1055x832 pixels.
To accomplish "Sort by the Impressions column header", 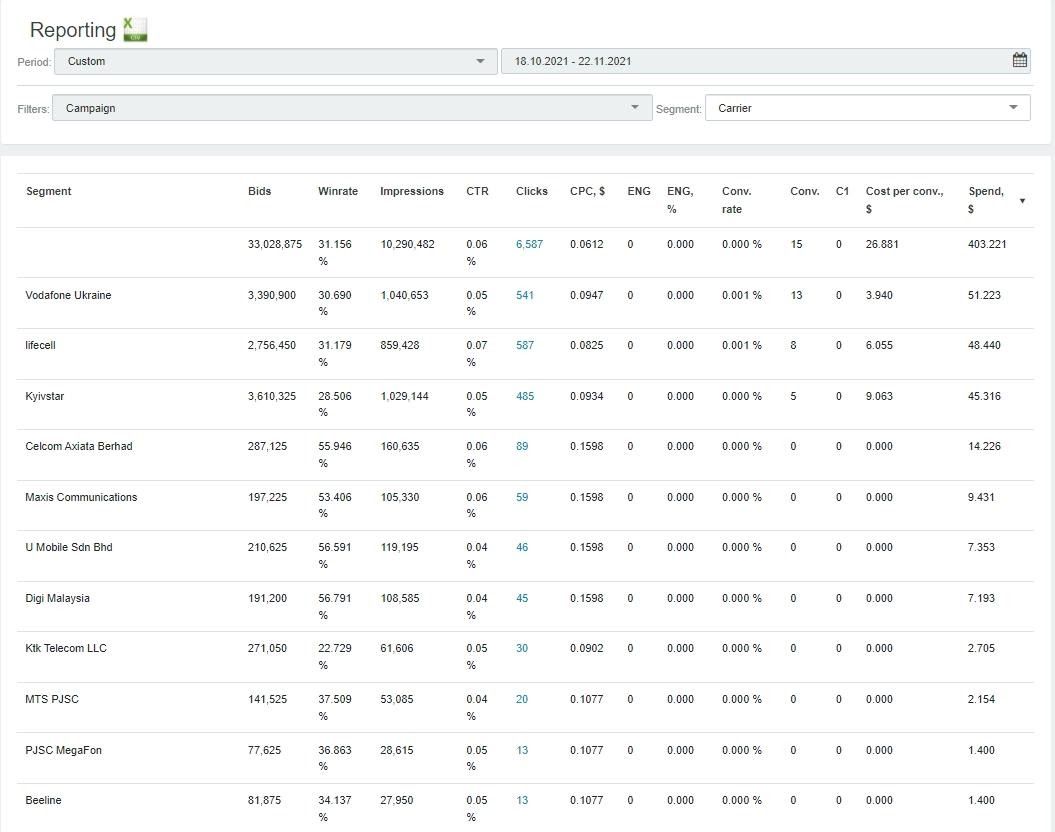I will (411, 191).
